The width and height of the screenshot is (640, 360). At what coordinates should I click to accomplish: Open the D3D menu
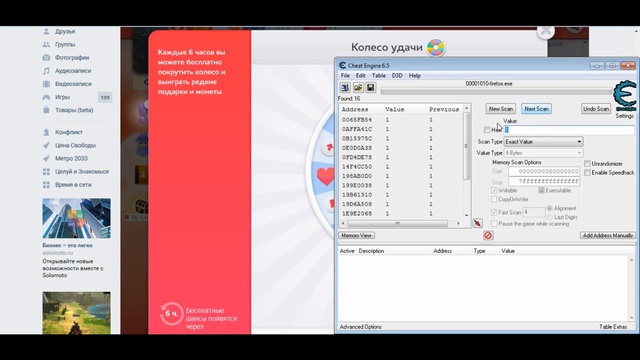397,76
